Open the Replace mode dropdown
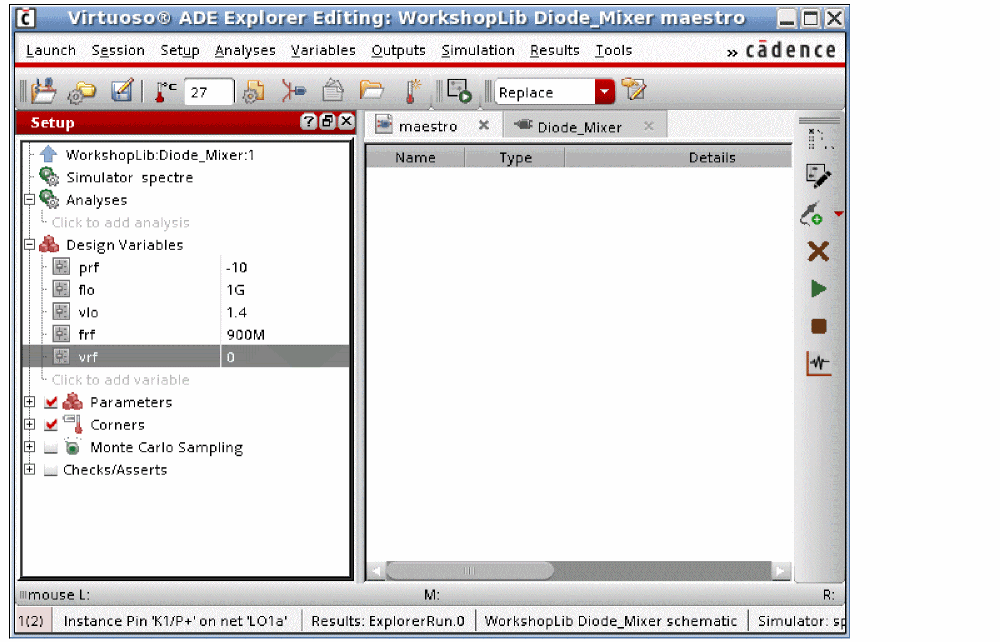The width and height of the screenshot is (1000, 642). [604, 92]
